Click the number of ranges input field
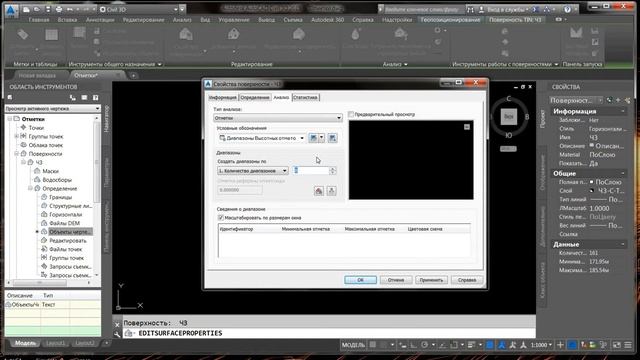 click(x=311, y=171)
